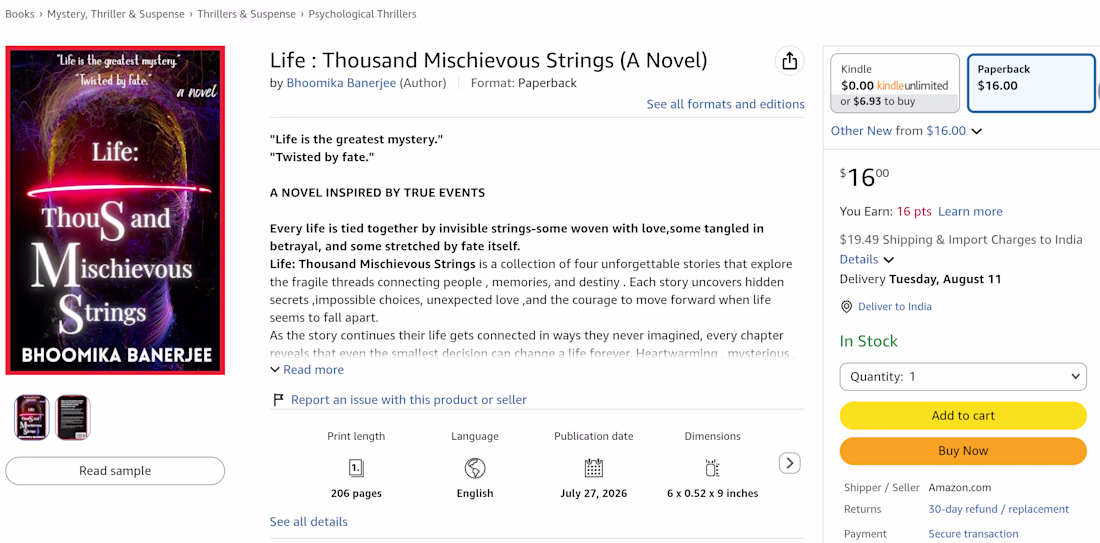1100x543 pixels.
Task: Click the Read sample button
Action: pos(115,471)
